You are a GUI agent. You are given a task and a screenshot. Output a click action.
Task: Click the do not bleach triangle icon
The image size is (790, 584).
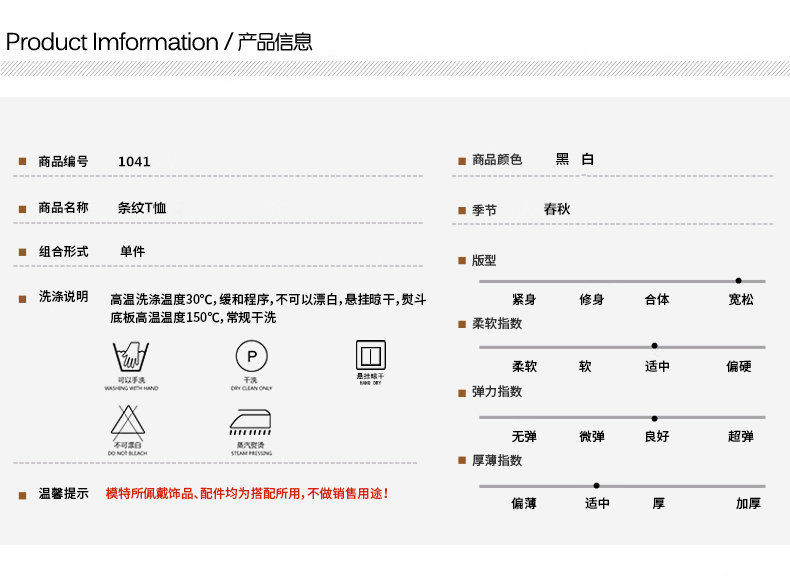(127, 422)
